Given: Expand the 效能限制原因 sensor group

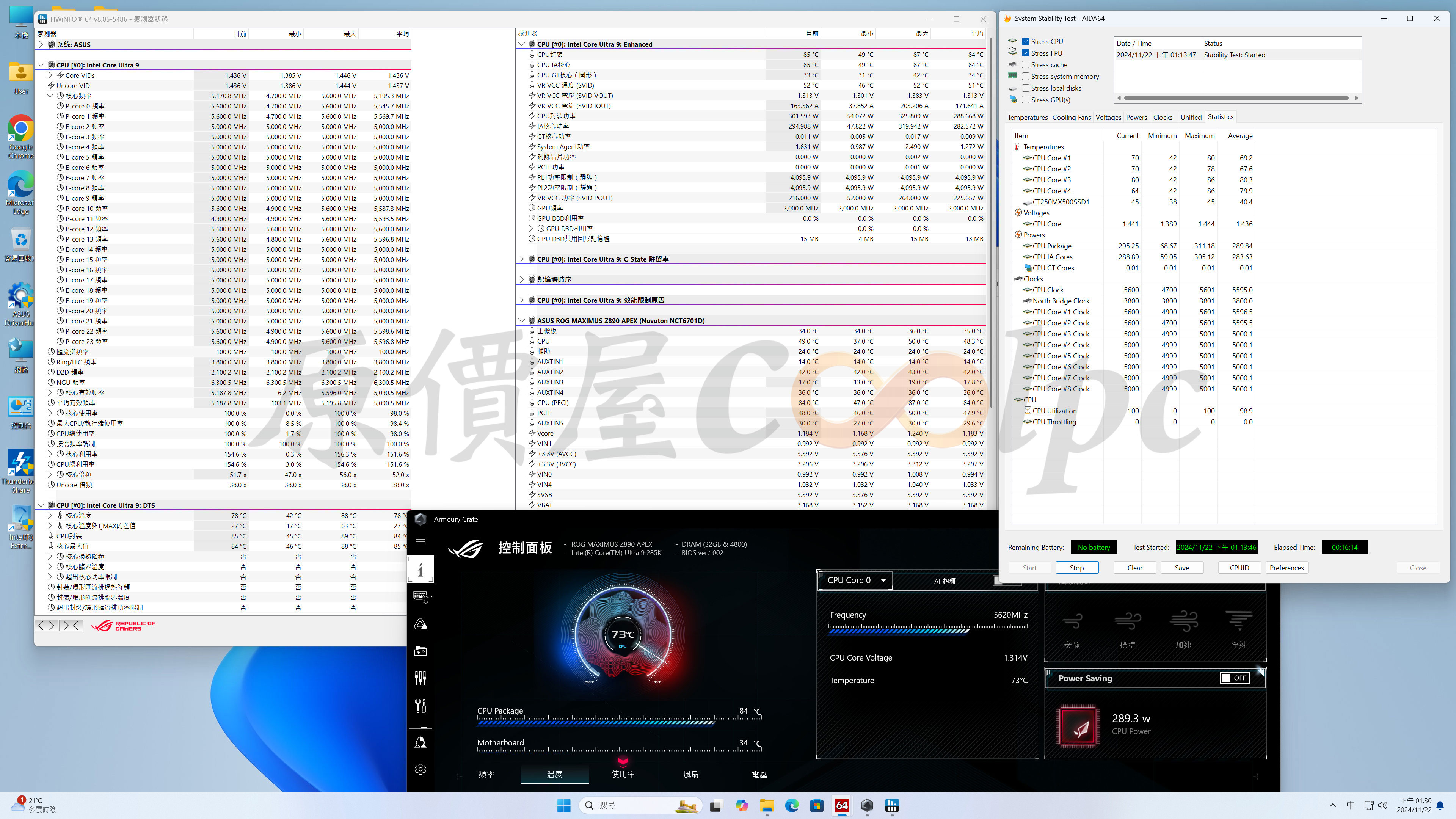Looking at the screenshot, I should coord(521,300).
